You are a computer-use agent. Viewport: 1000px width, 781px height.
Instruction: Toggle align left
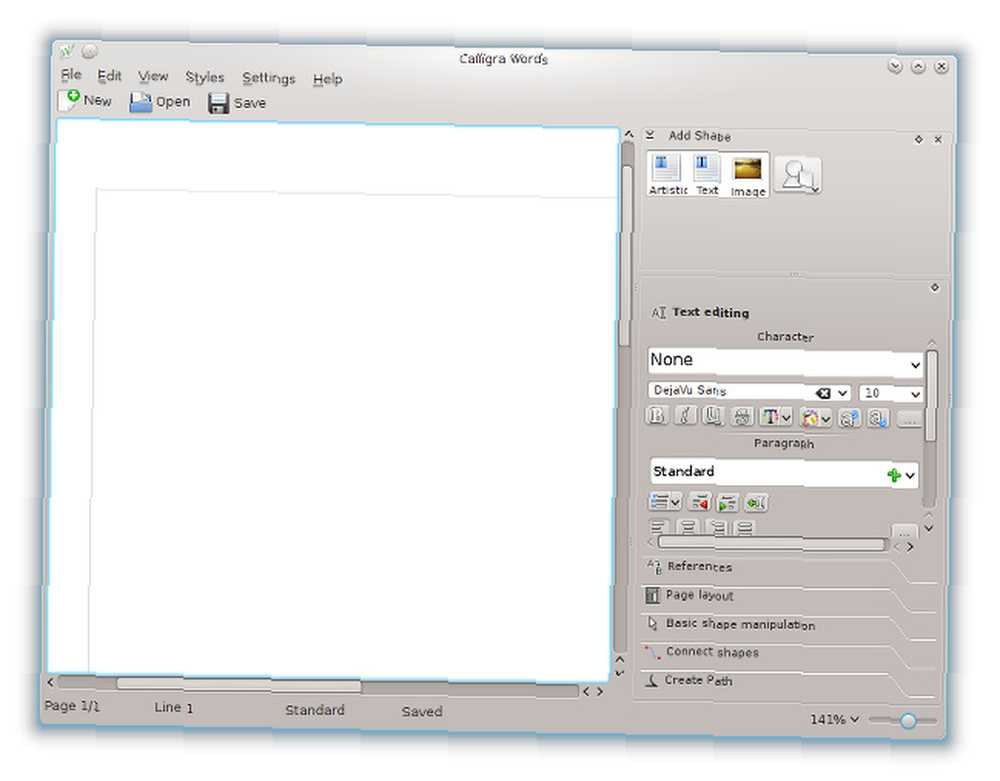point(659,527)
